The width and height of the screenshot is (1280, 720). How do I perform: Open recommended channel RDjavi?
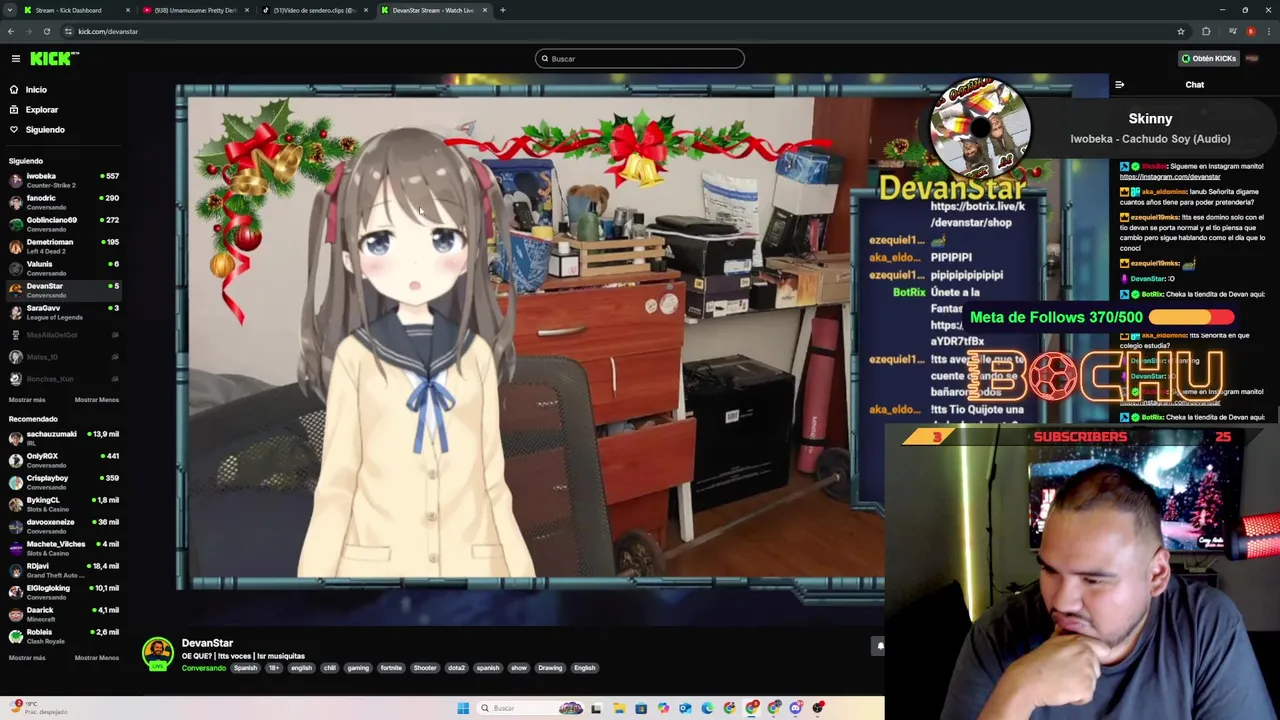pyautogui.click(x=62, y=570)
